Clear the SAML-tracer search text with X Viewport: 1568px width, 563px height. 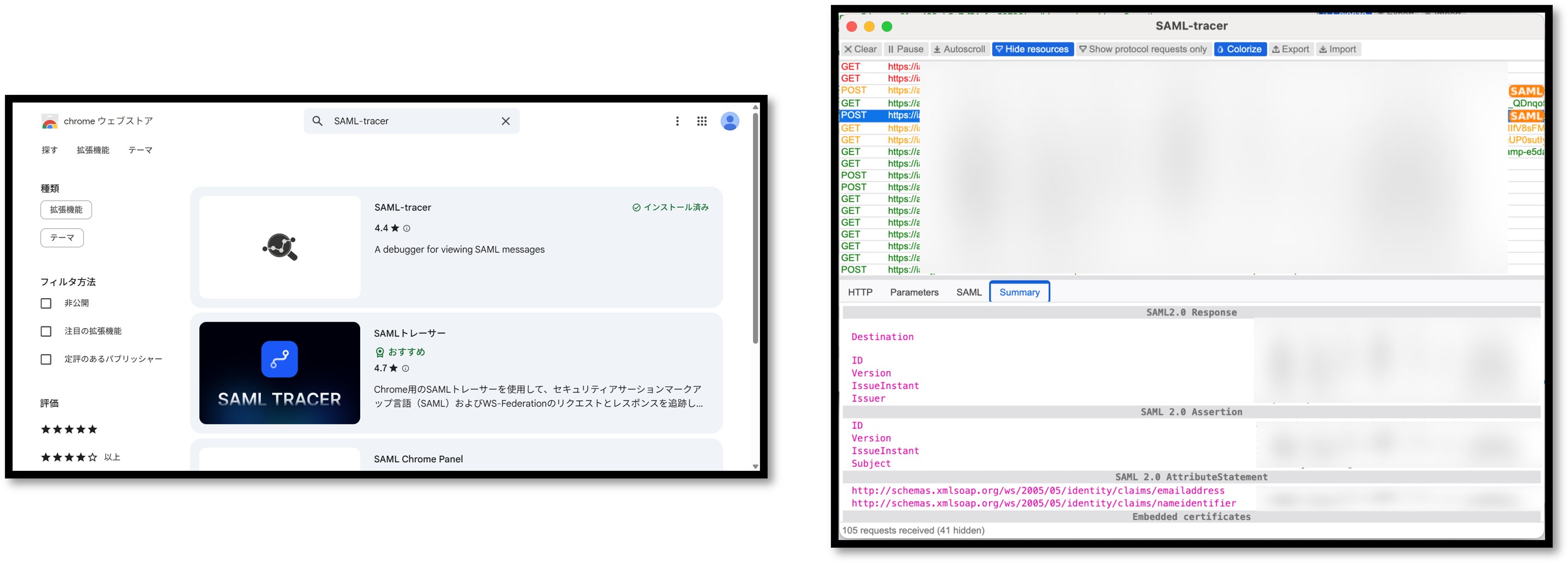[x=505, y=121]
